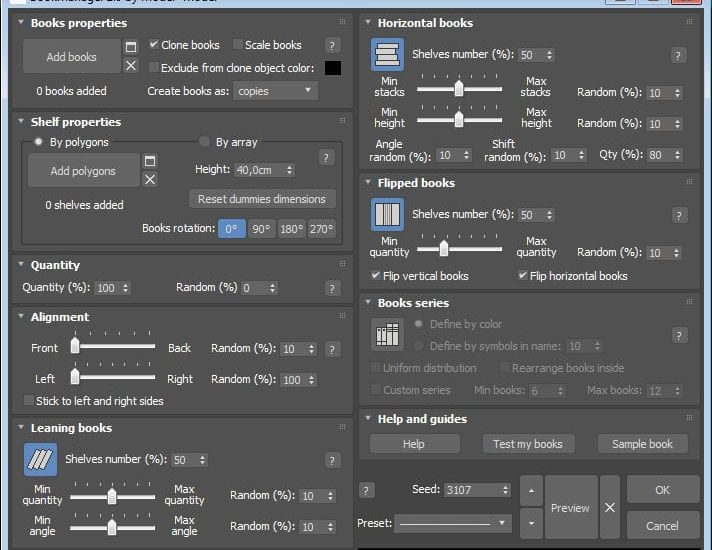Collapse the Help and guides section header

point(367,419)
